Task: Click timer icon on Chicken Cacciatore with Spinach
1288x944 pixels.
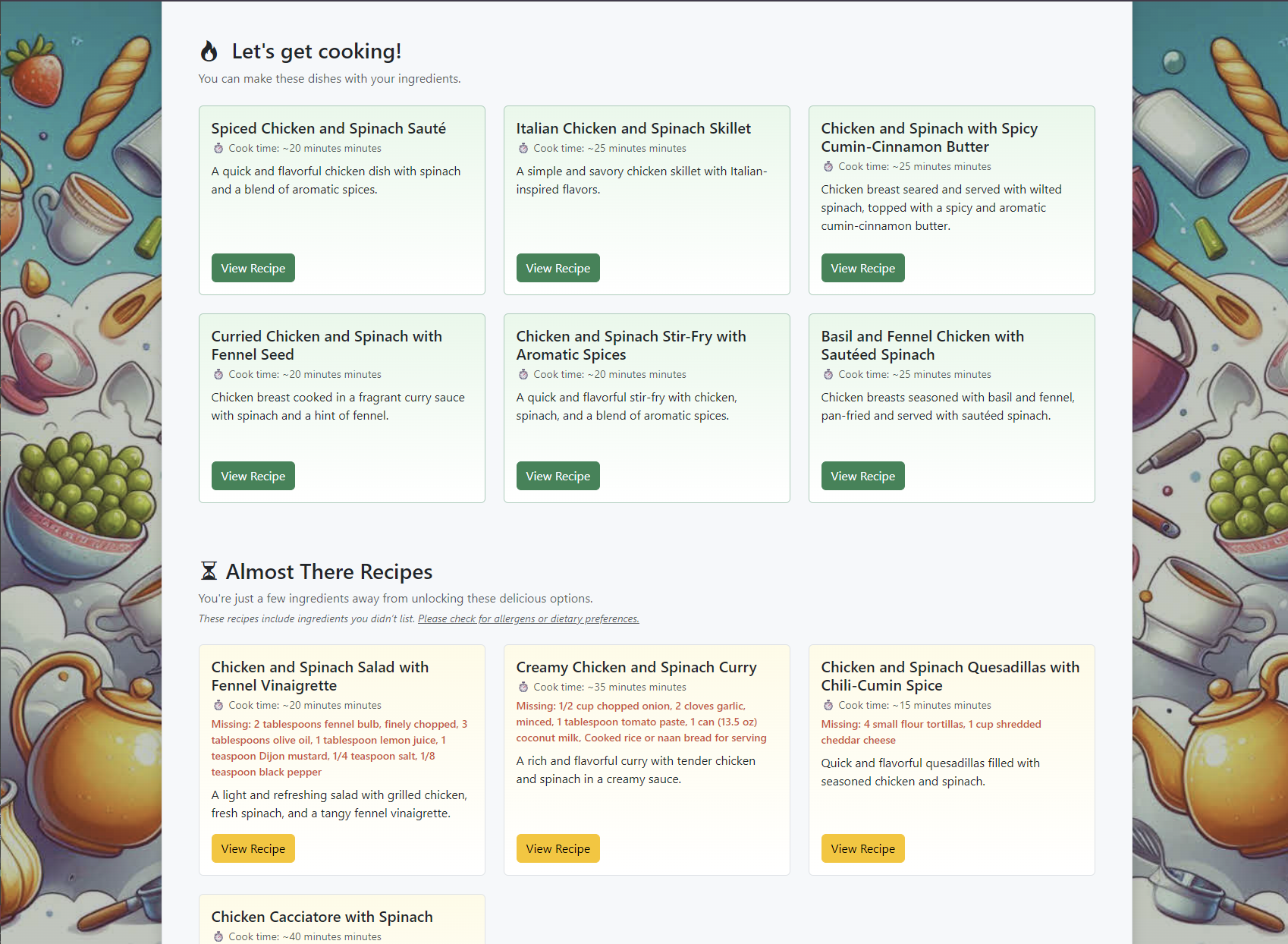Action: (x=218, y=937)
